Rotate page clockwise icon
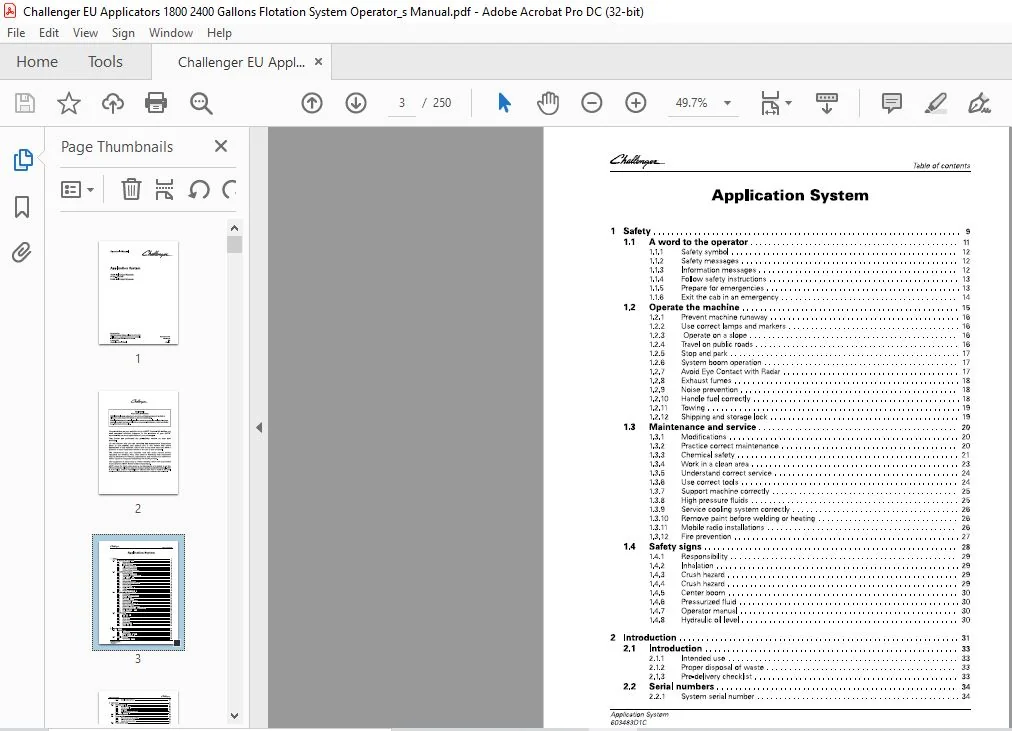 click(229, 190)
